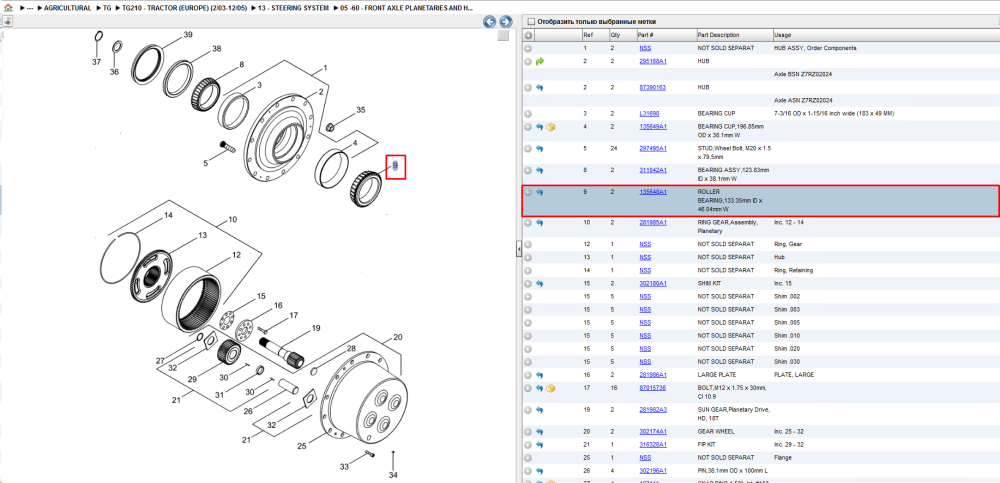Open NSS link in HUB ASSY row
The height and width of the screenshot is (483, 1000).
click(645, 48)
